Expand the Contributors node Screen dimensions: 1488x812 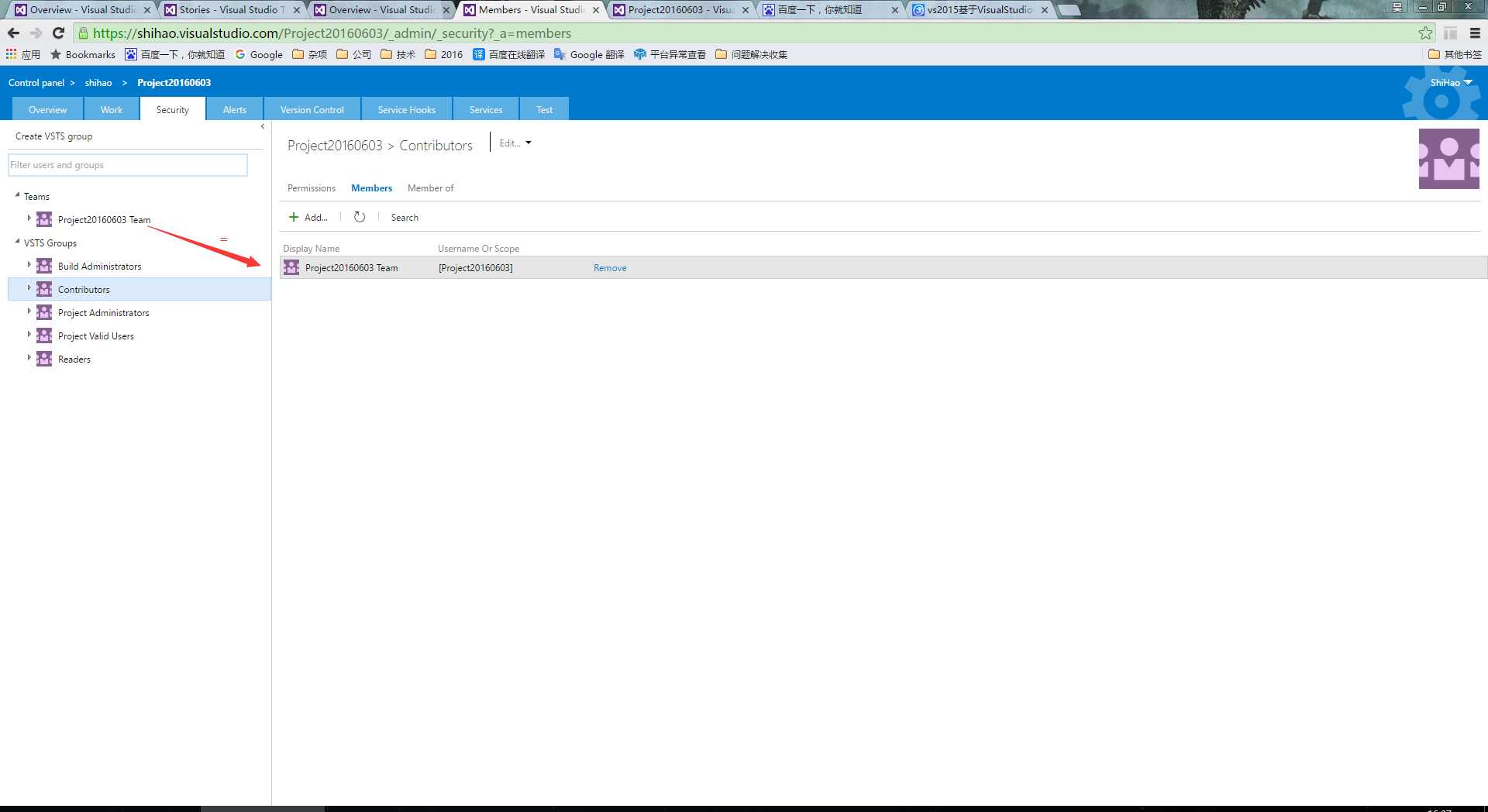pyautogui.click(x=29, y=288)
